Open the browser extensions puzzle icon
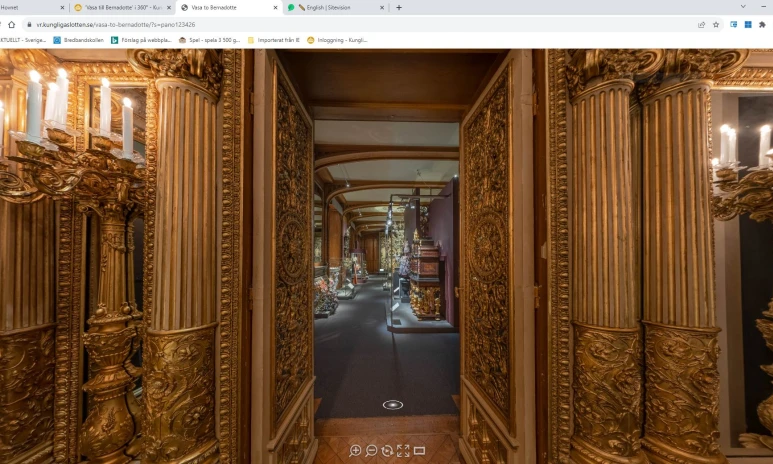The image size is (773, 464). coord(762,24)
